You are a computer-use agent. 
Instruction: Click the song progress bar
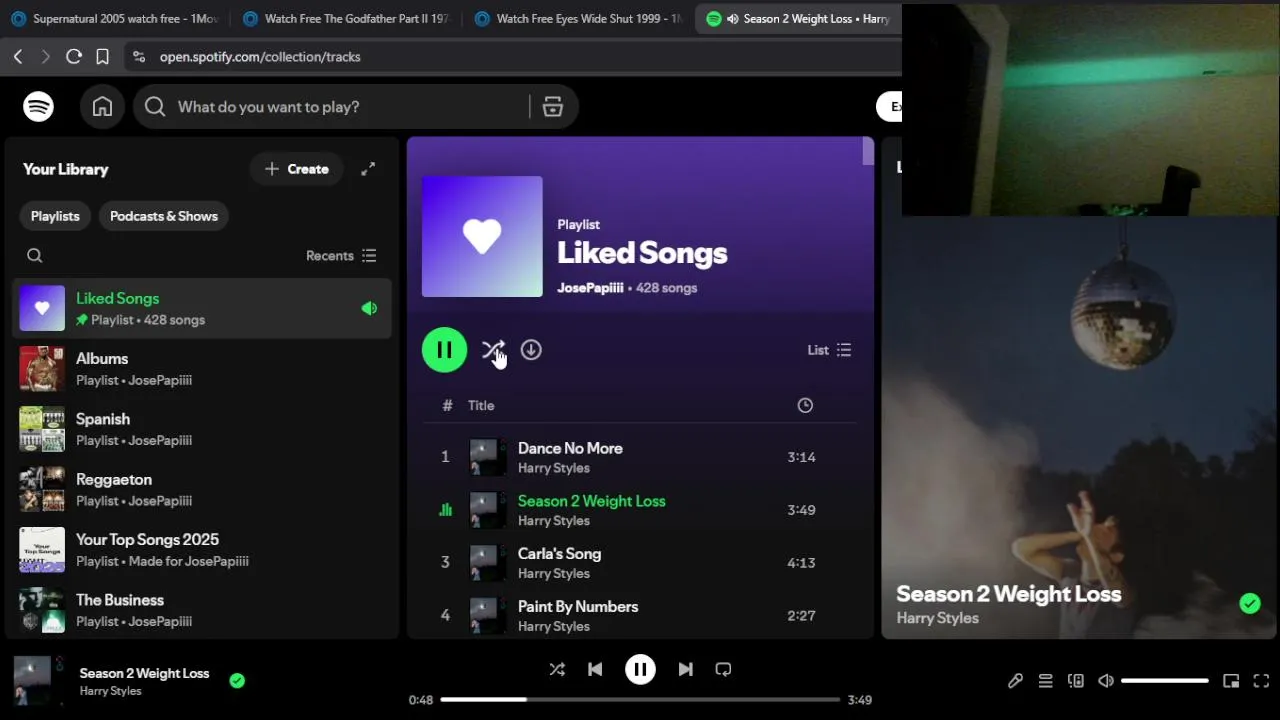tap(640, 700)
